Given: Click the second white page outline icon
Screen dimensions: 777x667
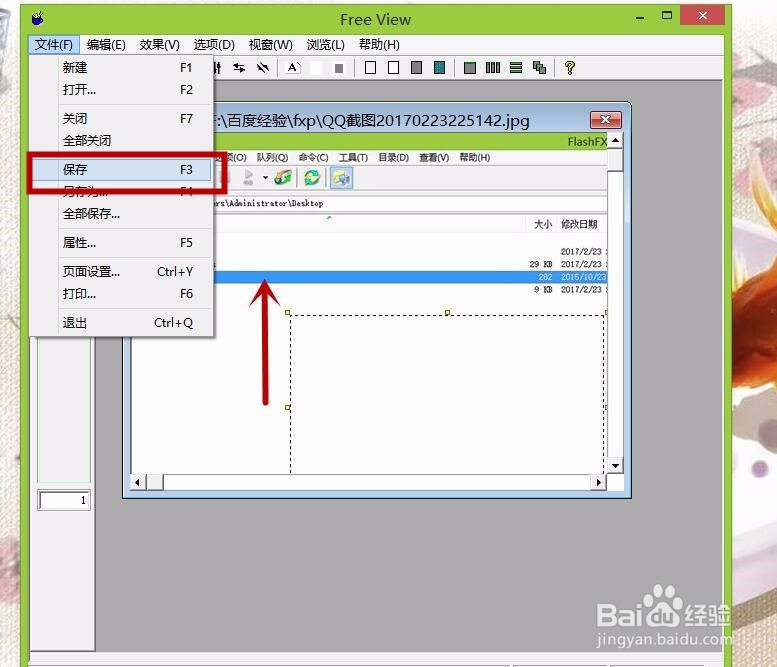Looking at the screenshot, I should tap(393, 67).
